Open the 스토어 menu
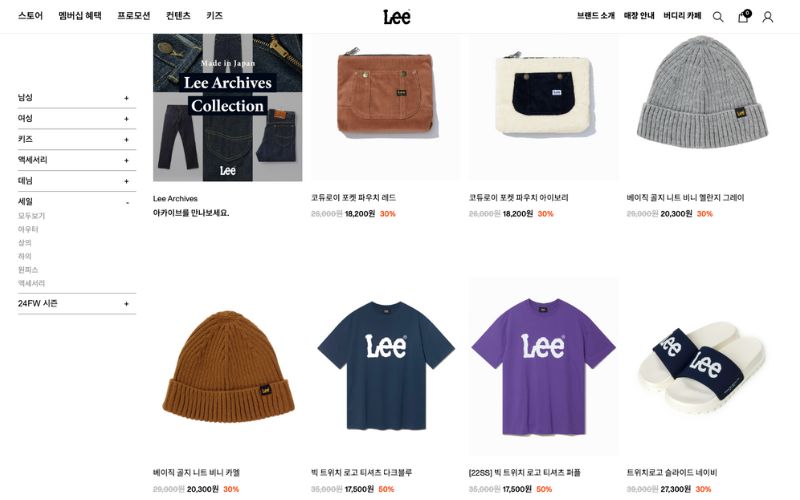 (31, 16)
